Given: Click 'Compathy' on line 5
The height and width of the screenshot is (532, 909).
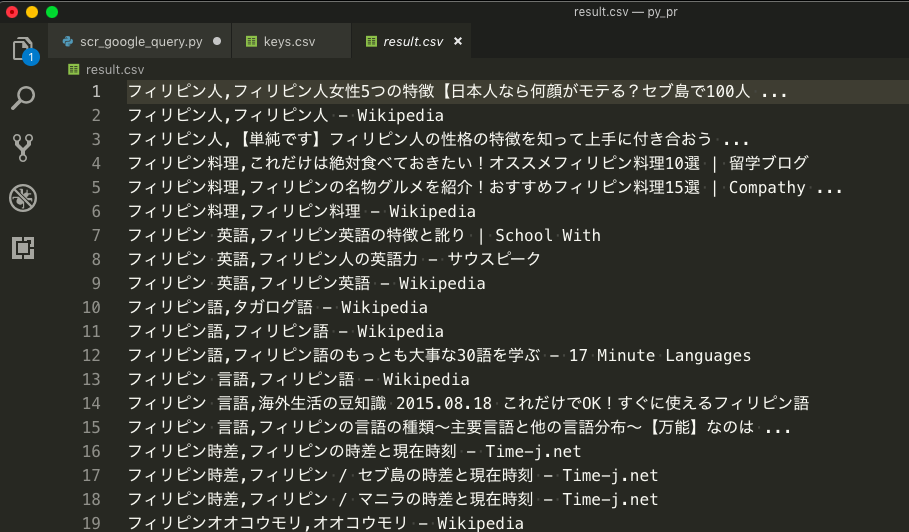Looking at the screenshot, I should point(767,188).
